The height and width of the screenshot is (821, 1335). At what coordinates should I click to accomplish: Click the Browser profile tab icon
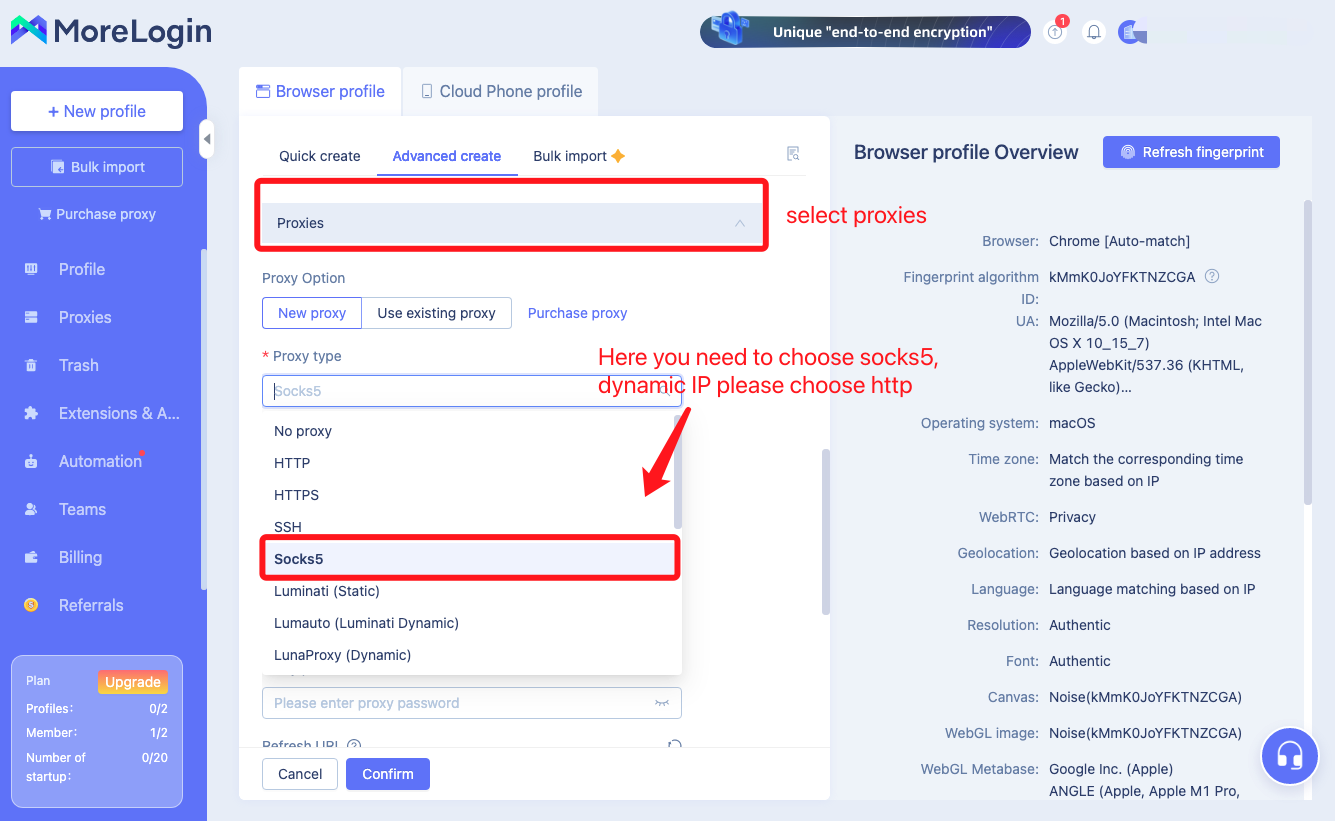(263, 91)
